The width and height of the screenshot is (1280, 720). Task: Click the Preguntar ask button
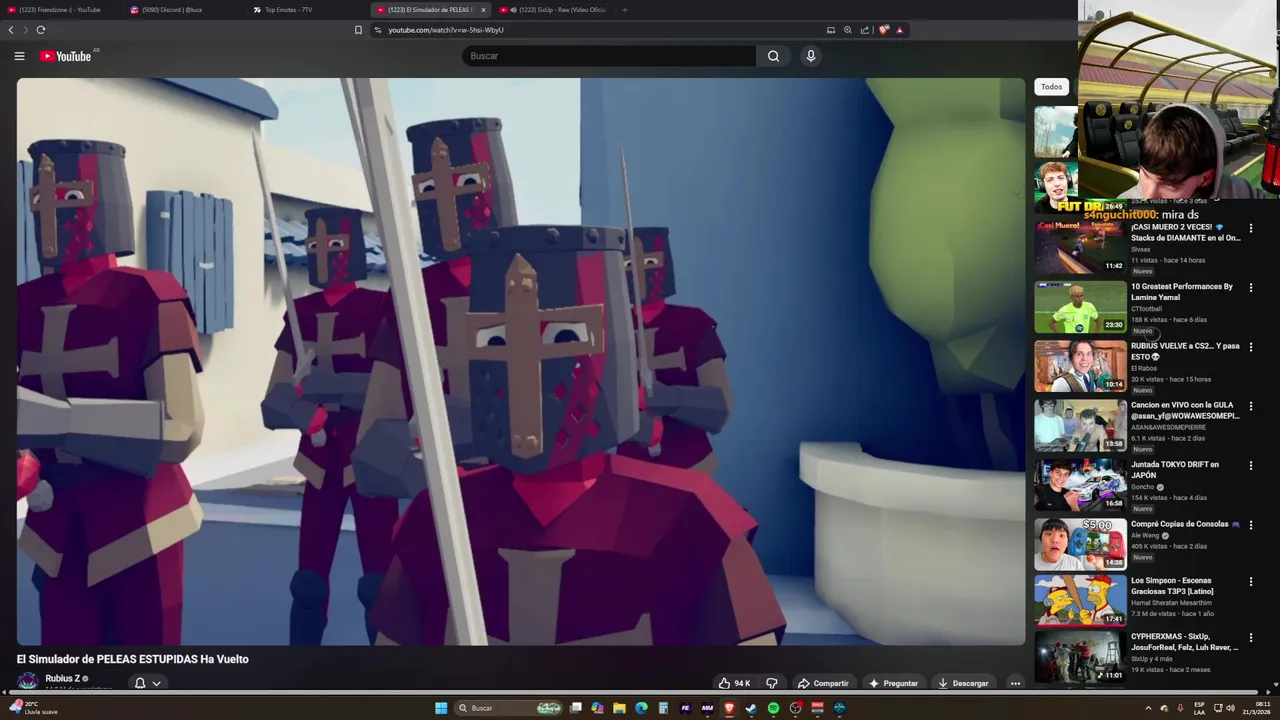pos(893,683)
